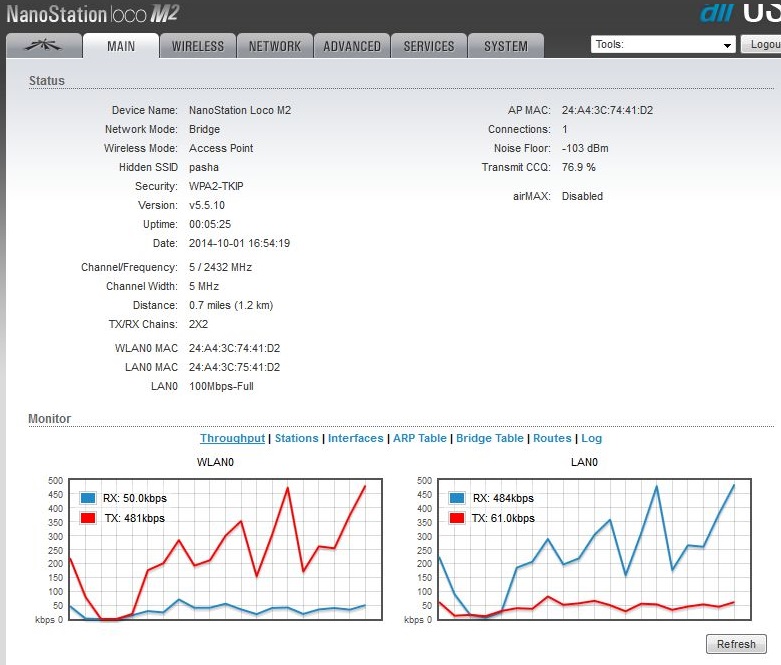Screen dimensions: 781x665
Task: Click the LAN0 MAC value 24:A4:3C:75:41:D2
Action: 234,367
